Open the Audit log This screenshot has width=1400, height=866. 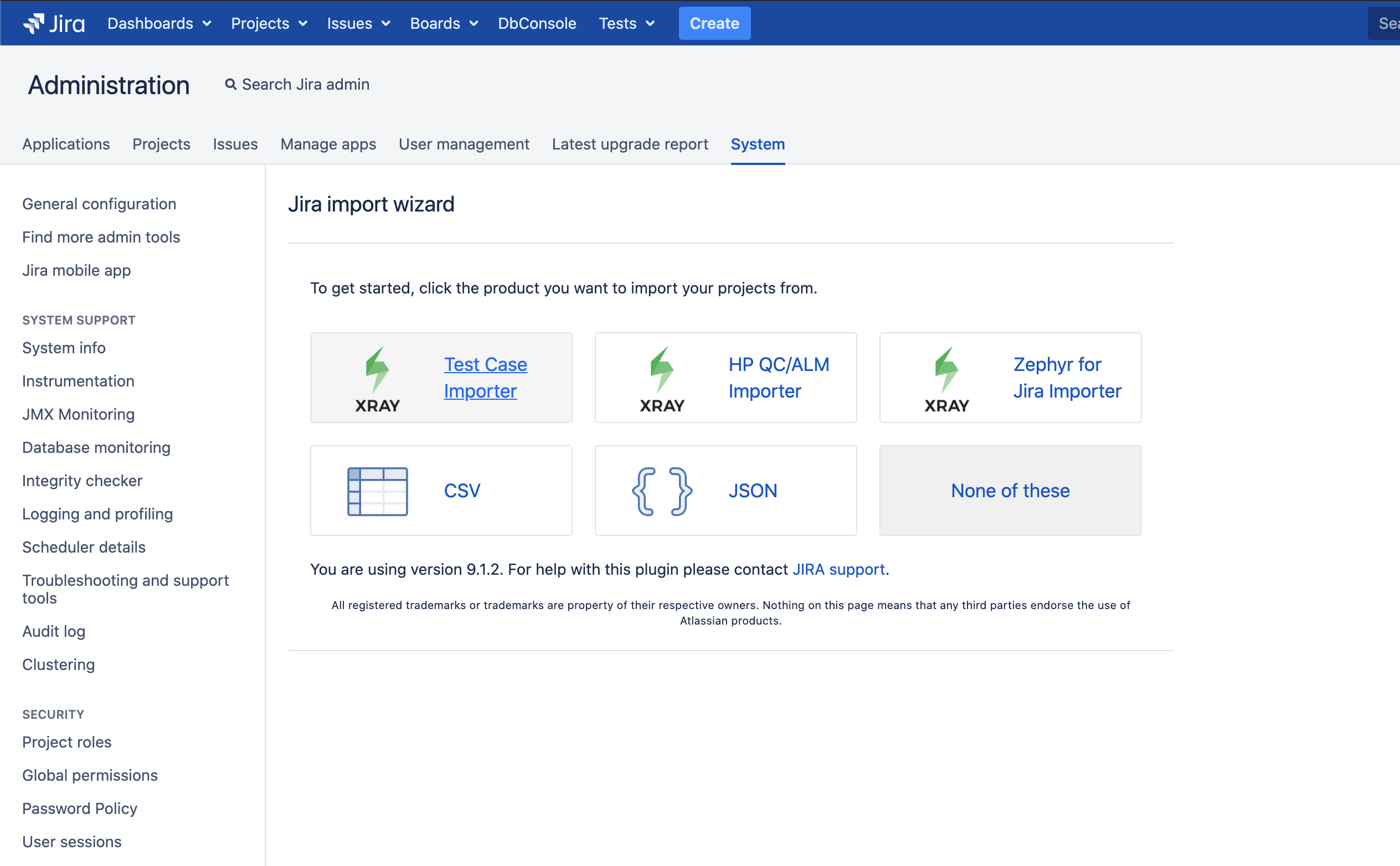click(53, 631)
